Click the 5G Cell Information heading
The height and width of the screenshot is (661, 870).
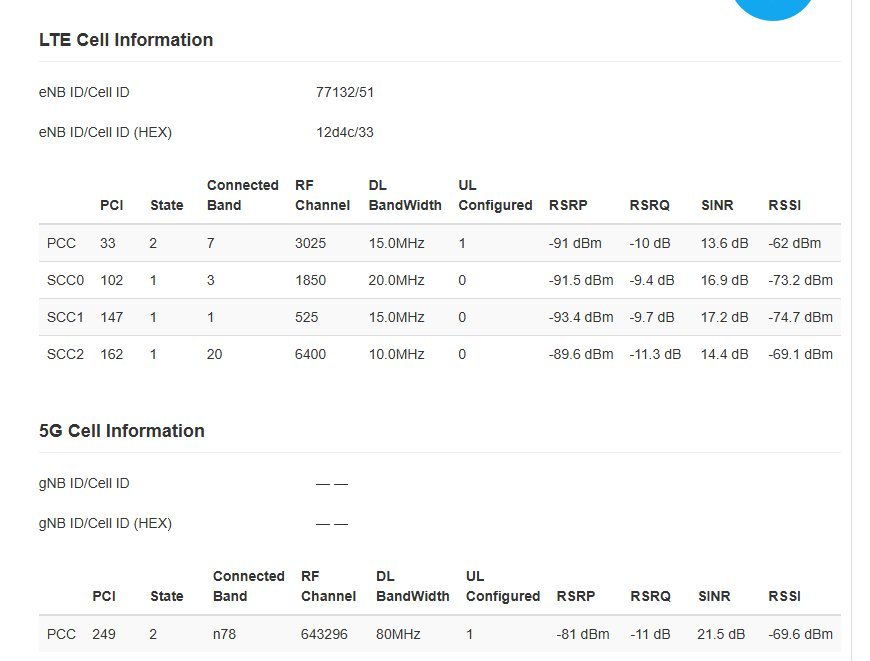tap(121, 431)
